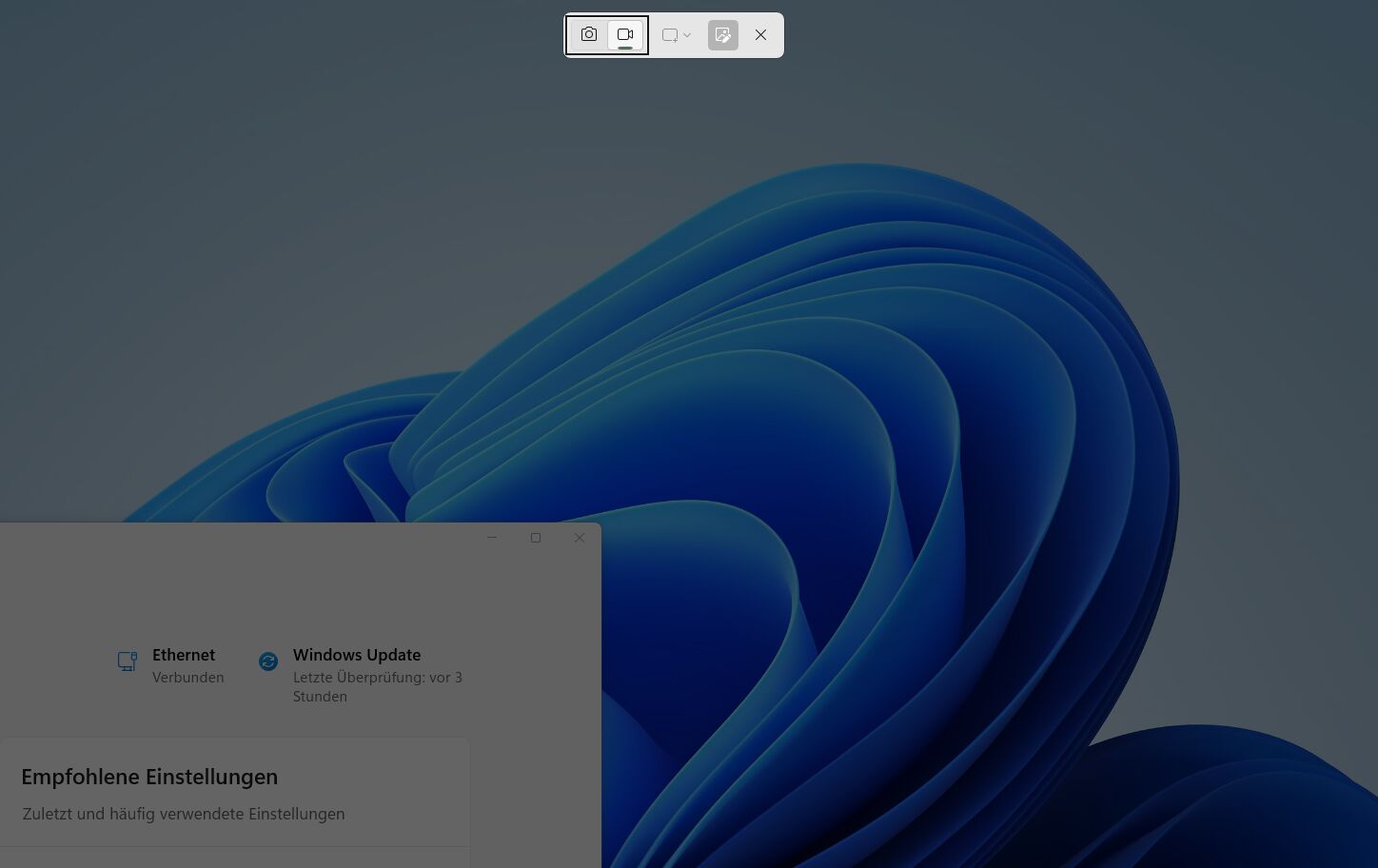The height and width of the screenshot is (868, 1378).
Task: Open the Ethernet network settings label
Action: click(x=184, y=655)
